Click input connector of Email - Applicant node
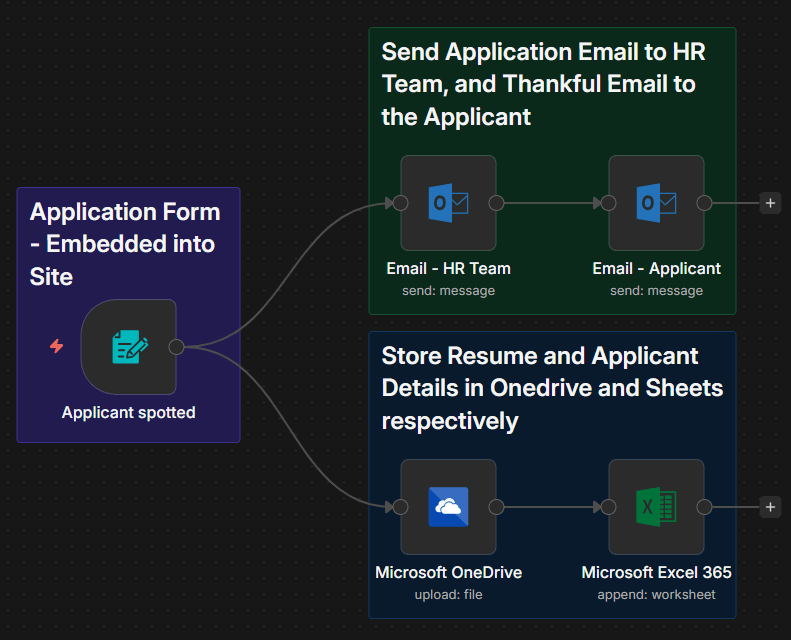The width and height of the screenshot is (791, 640). pyautogui.click(x=608, y=203)
